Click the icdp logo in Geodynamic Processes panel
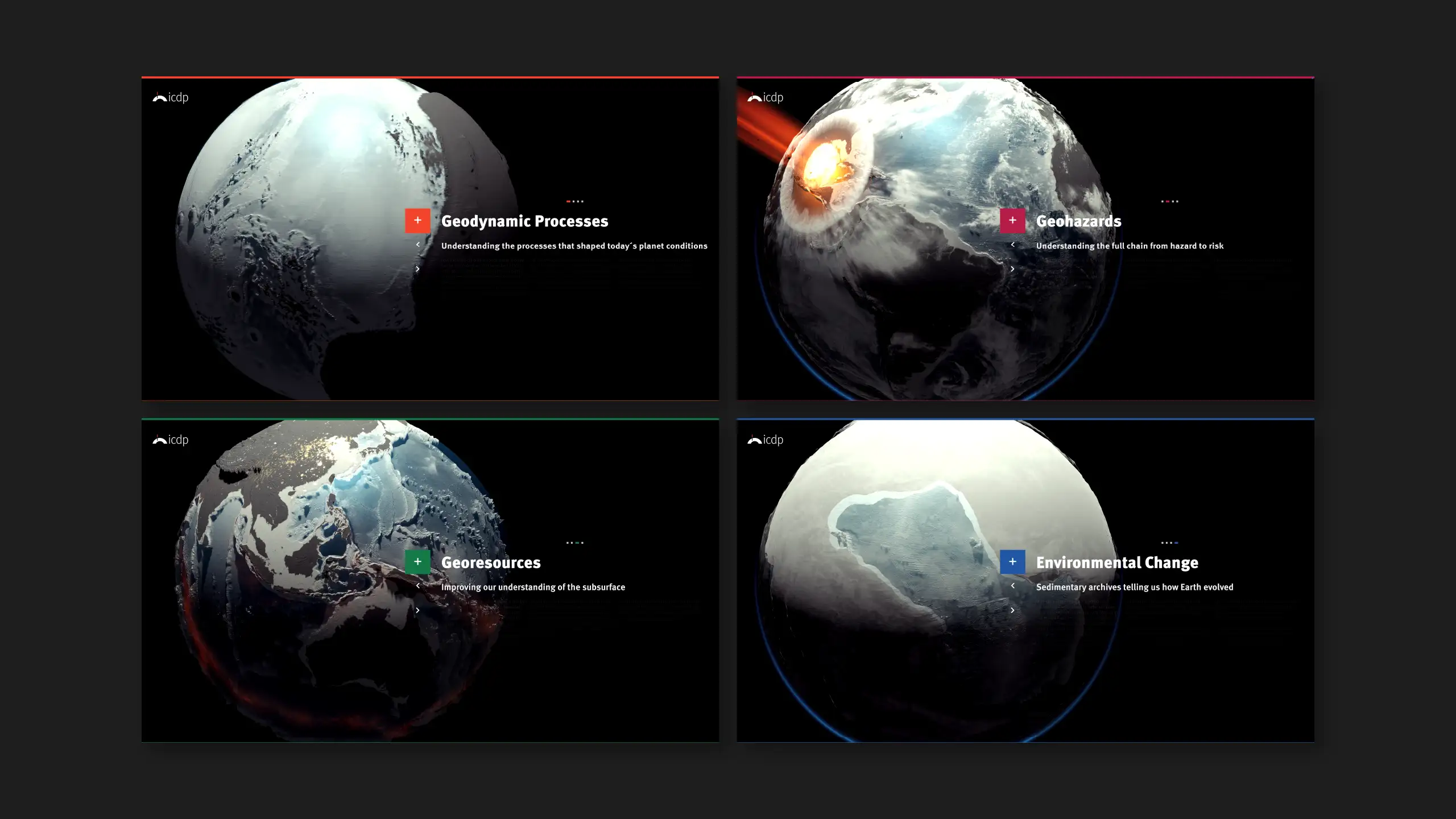Screen dimensions: 1456x819 coord(171,97)
